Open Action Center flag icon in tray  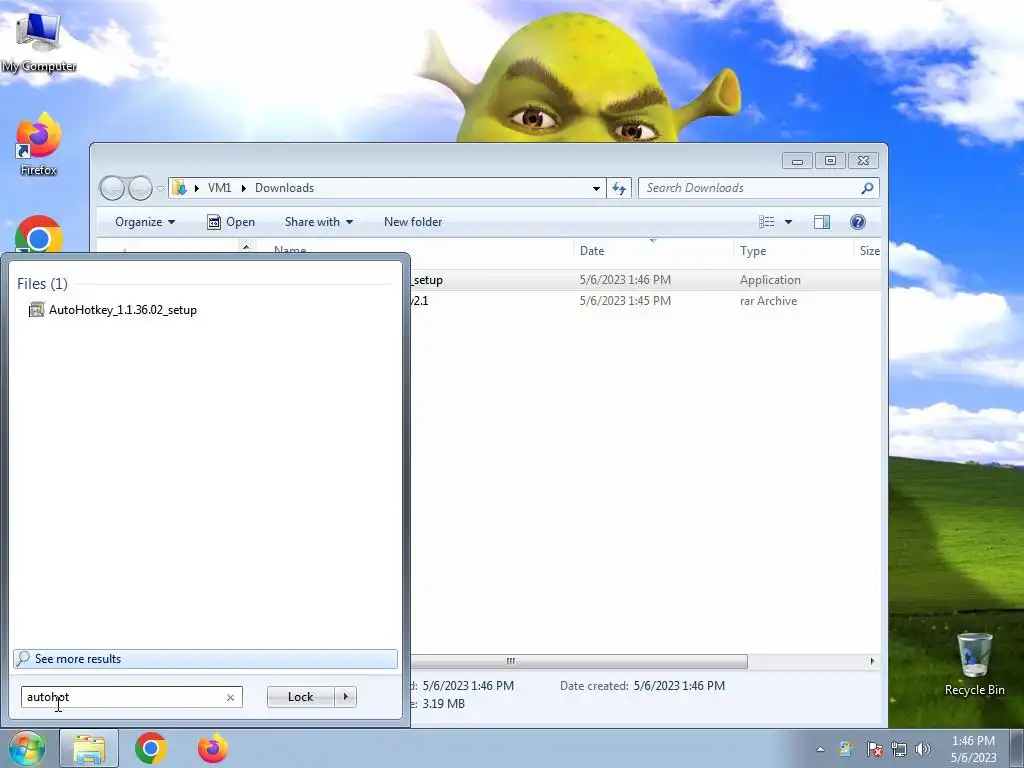(874, 749)
